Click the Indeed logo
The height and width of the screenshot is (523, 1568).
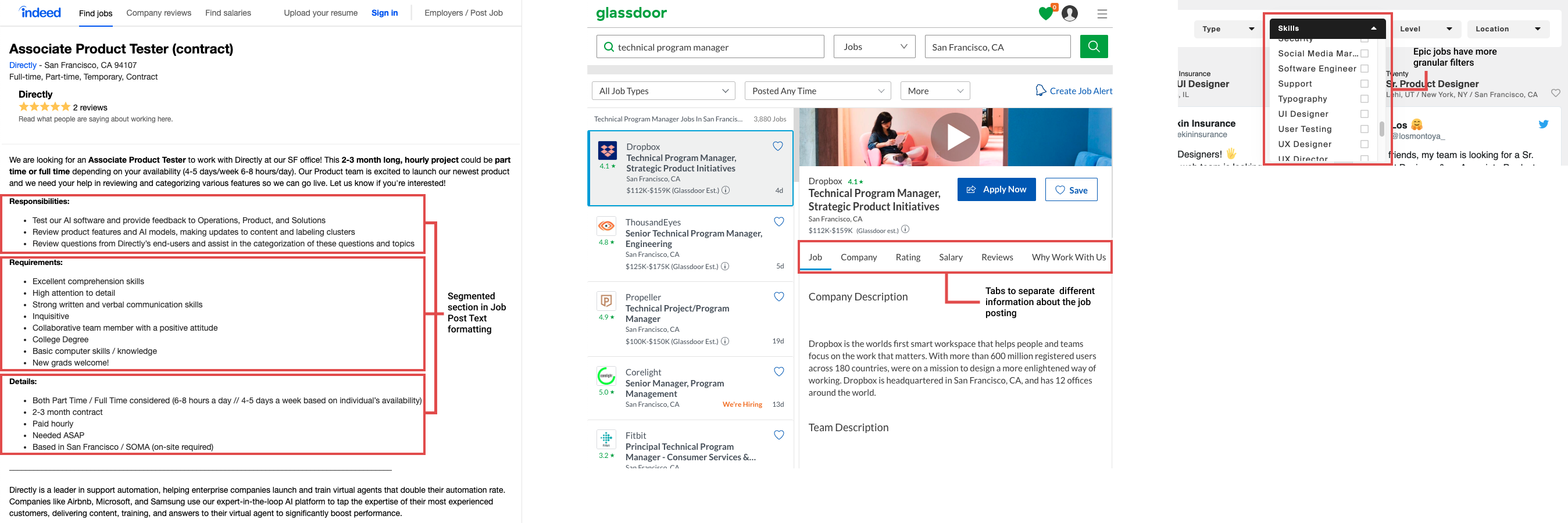(40, 12)
